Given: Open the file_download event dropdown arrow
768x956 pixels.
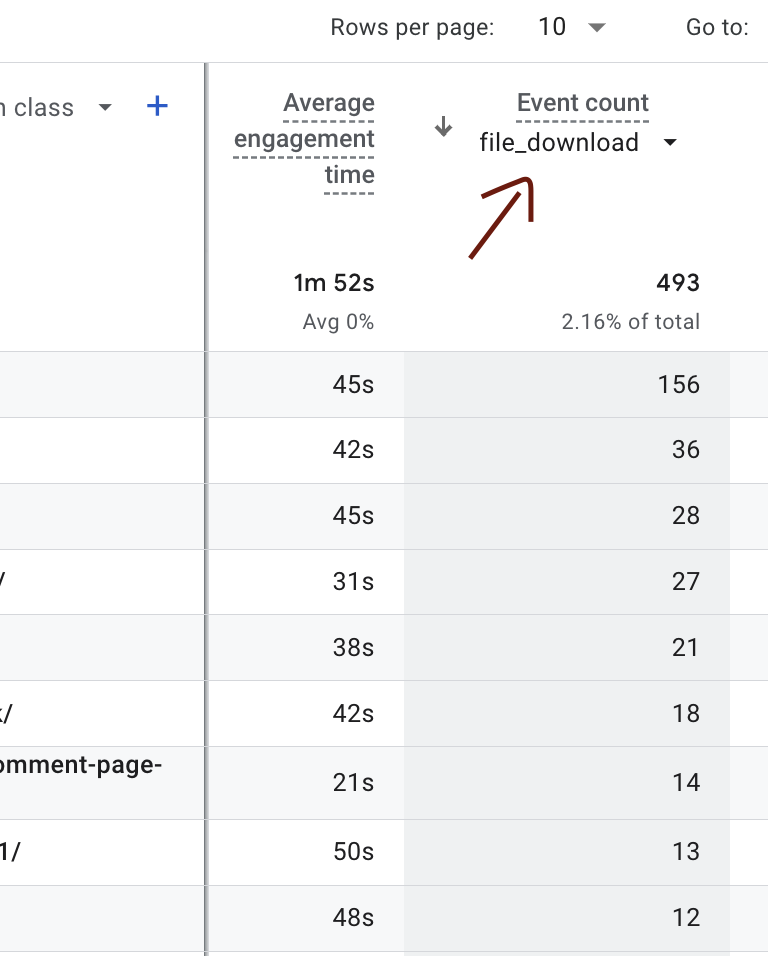Looking at the screenshot, I should [x=670, y=143].
